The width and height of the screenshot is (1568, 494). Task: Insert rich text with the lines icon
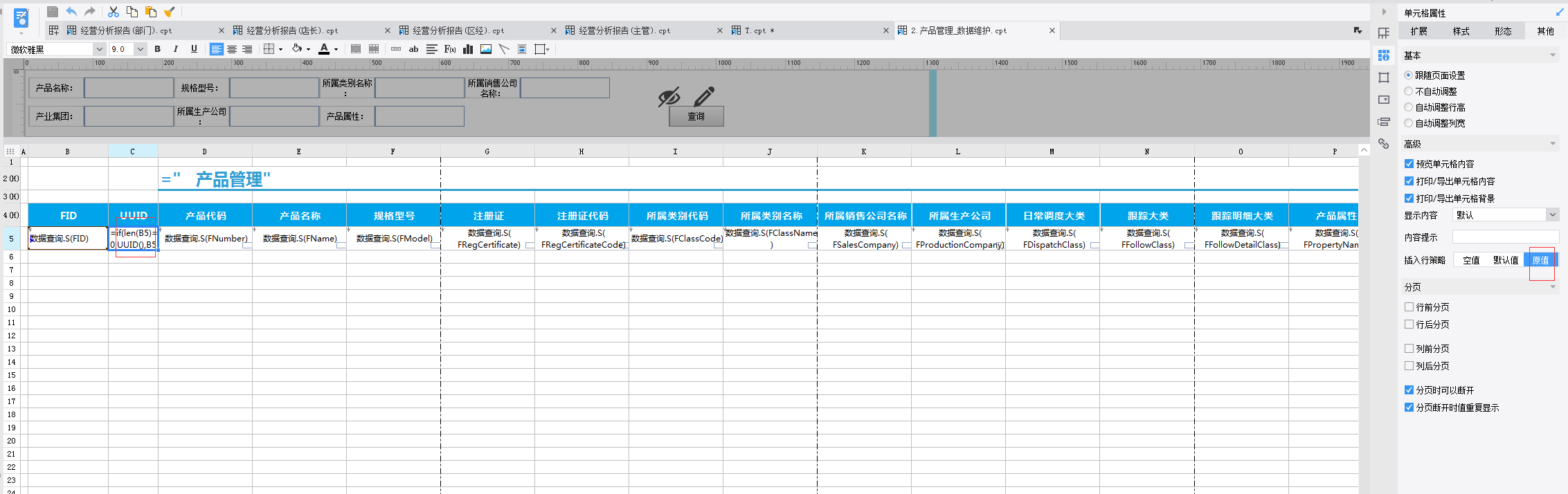(x=432, y=49)
